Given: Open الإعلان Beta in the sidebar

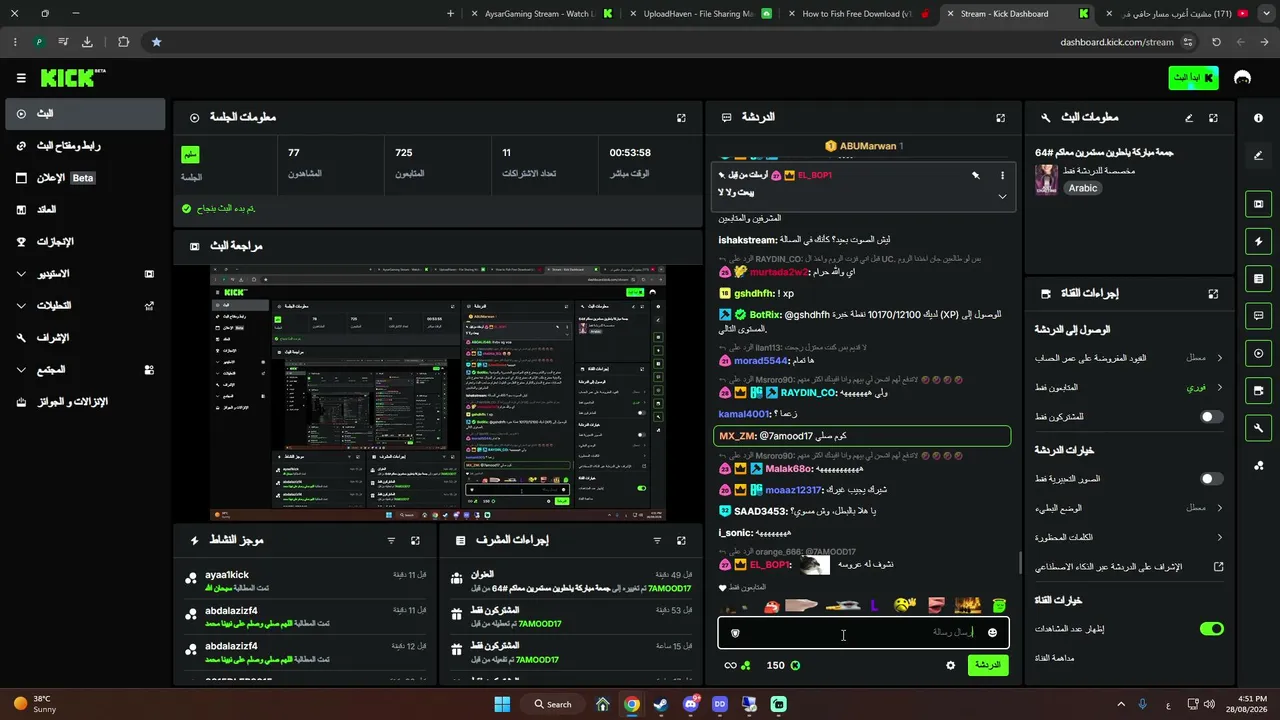Looking at the screenshot, I should (x=85, y=178).
